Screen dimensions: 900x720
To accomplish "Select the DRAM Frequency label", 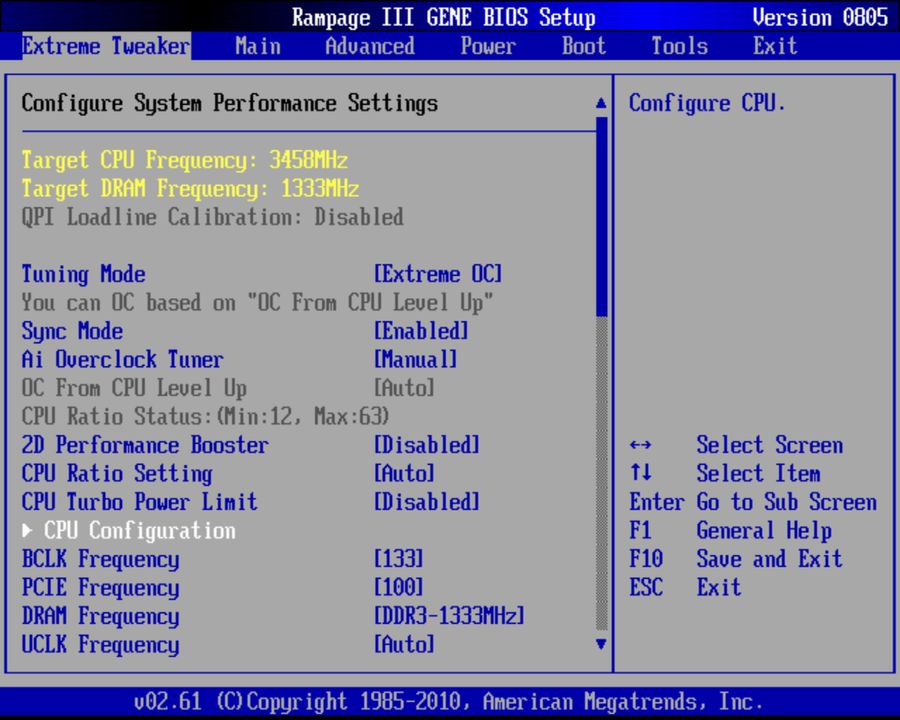I will (100, 616).
